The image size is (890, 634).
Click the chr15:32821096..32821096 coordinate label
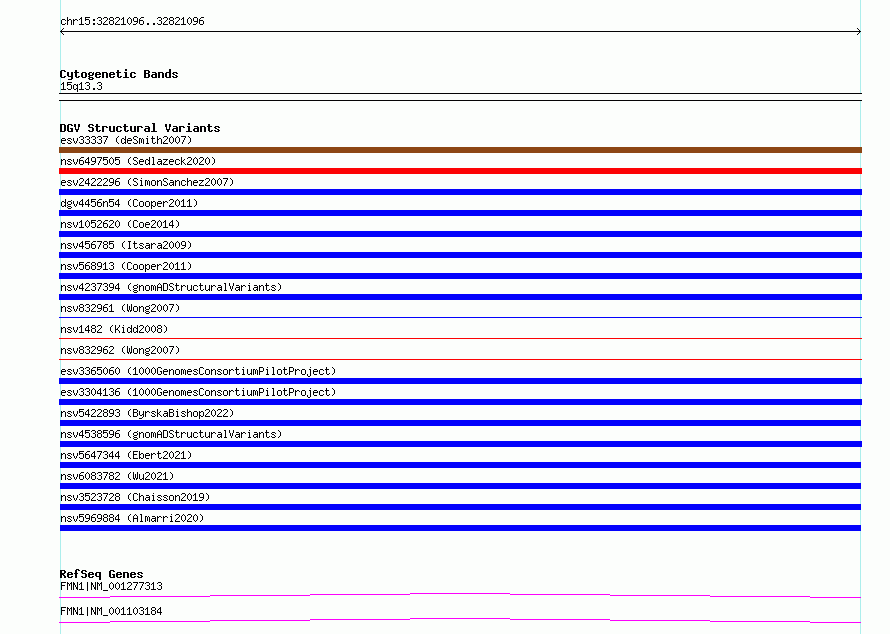(x=132, y=21)
